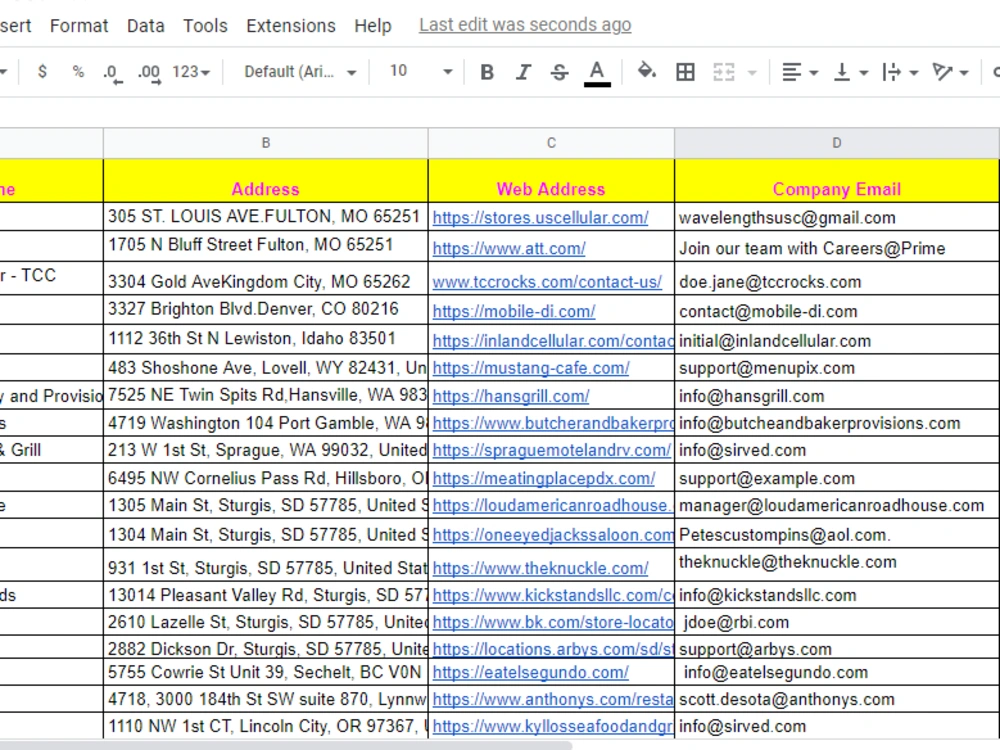This screenshot has width=1000, height=750.
Task: Select address 1112 36th St N Lewiston cell
Action: [265, 339]
